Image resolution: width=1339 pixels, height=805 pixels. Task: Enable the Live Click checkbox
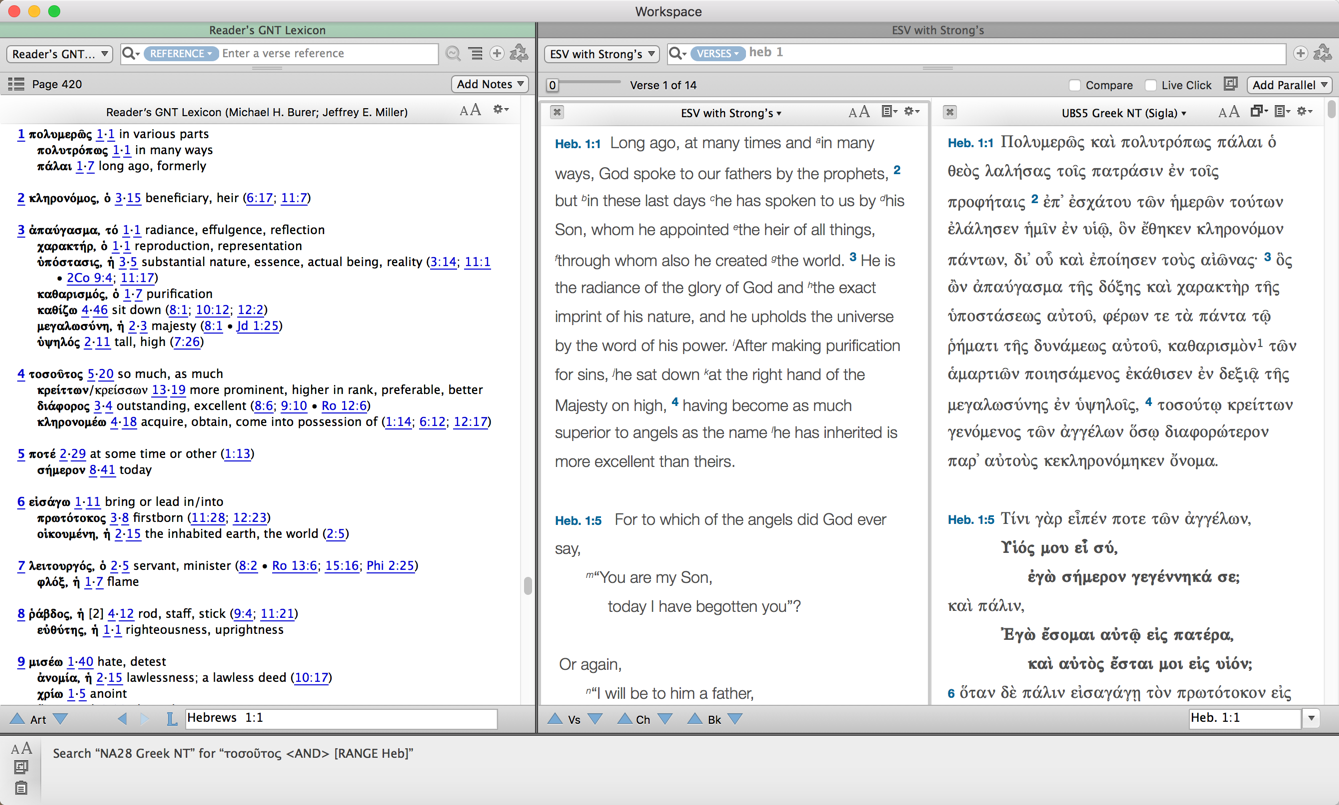(1150, 85)
